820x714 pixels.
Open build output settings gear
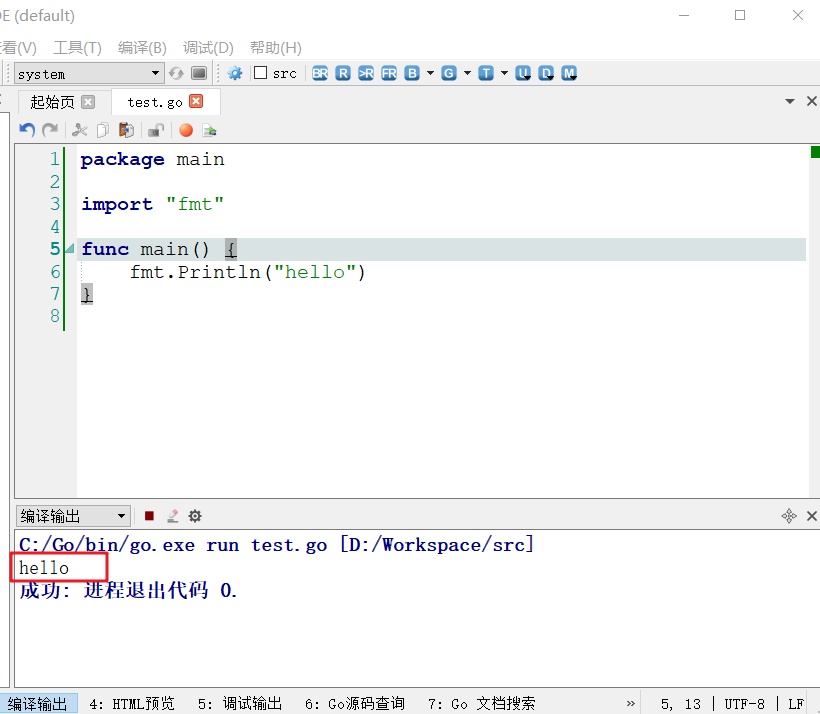point(195,516)
